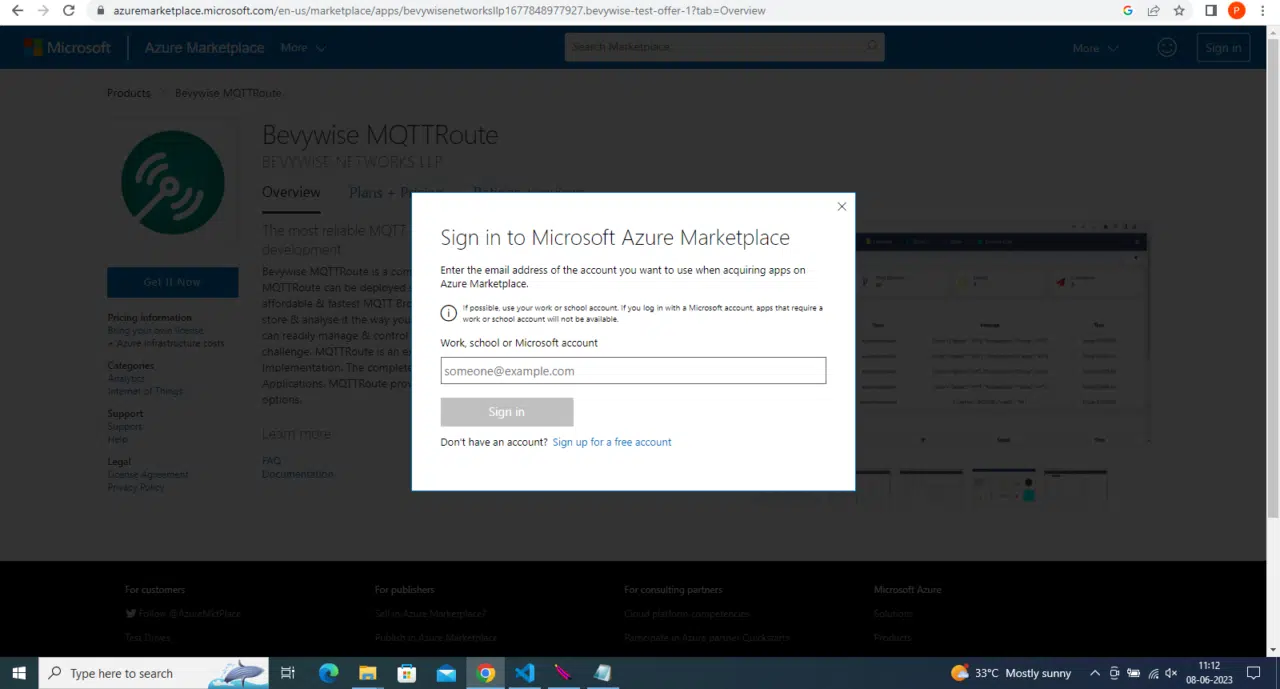This screenshot has width=1280, height=689.
Task: Open the FAQ link under Learn more
Action: [271, 461]
